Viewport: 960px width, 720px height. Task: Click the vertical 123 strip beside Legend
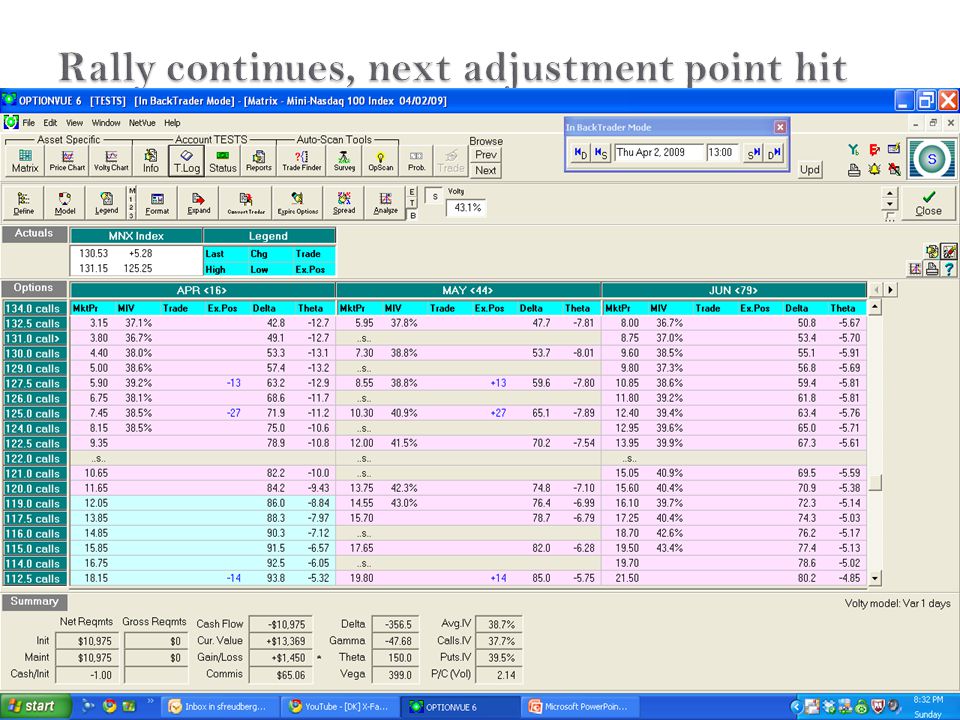pyautogui.click(x=132, y=203)
